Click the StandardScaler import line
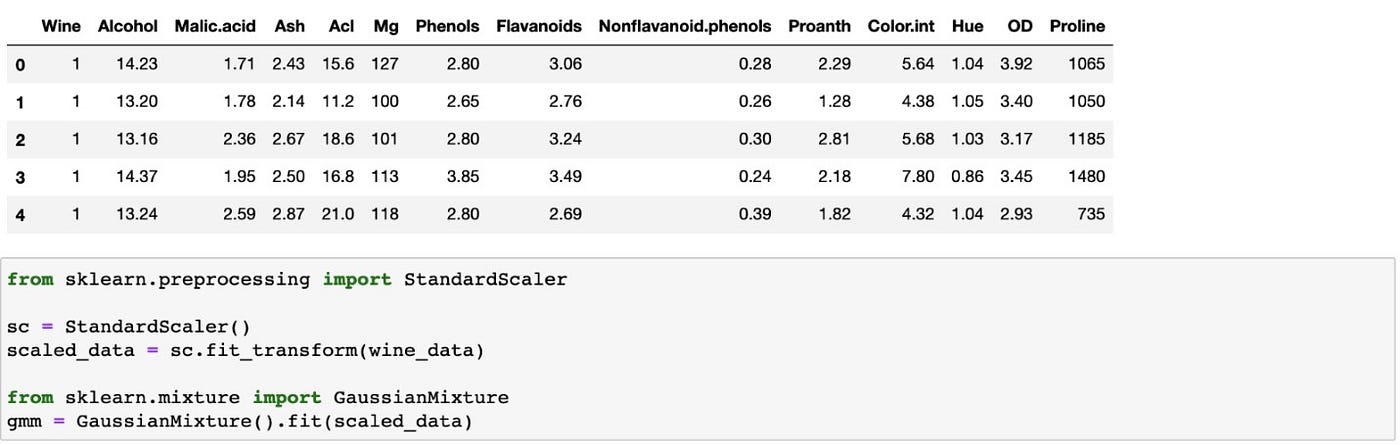 click(x=287, y=280)
